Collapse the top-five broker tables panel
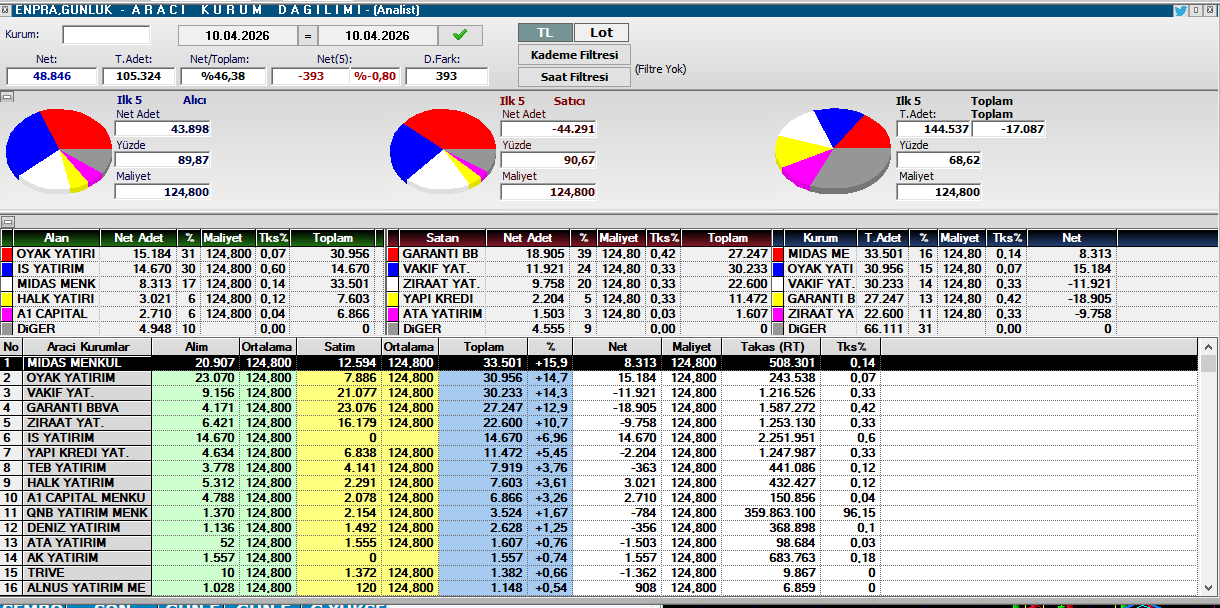Screen dimensions: 1220x608 (x=6, y=221)
